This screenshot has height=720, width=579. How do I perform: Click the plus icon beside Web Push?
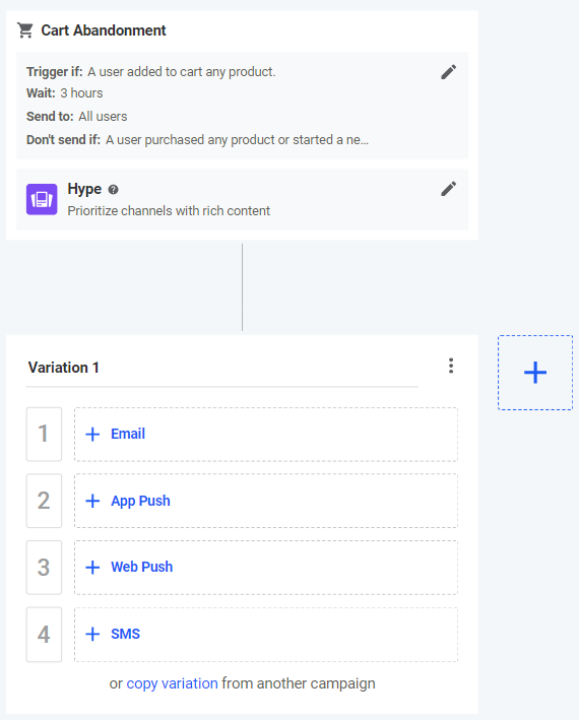pyautogui.click(x=93, y=567)
